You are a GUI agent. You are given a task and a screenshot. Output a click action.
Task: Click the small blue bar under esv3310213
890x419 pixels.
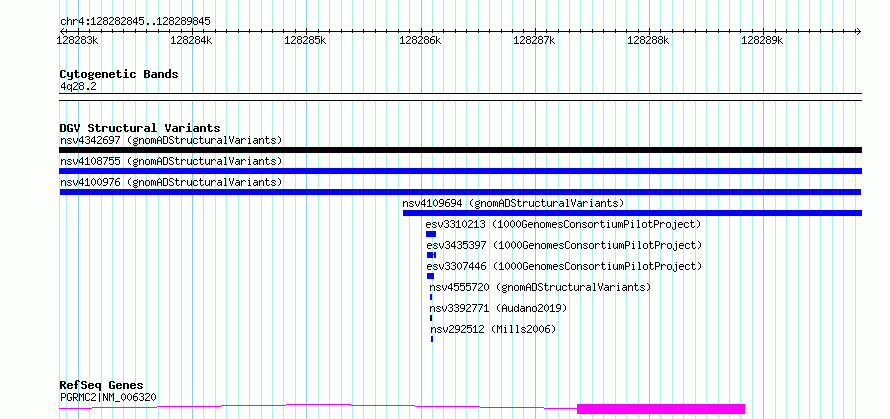point(431,234)
